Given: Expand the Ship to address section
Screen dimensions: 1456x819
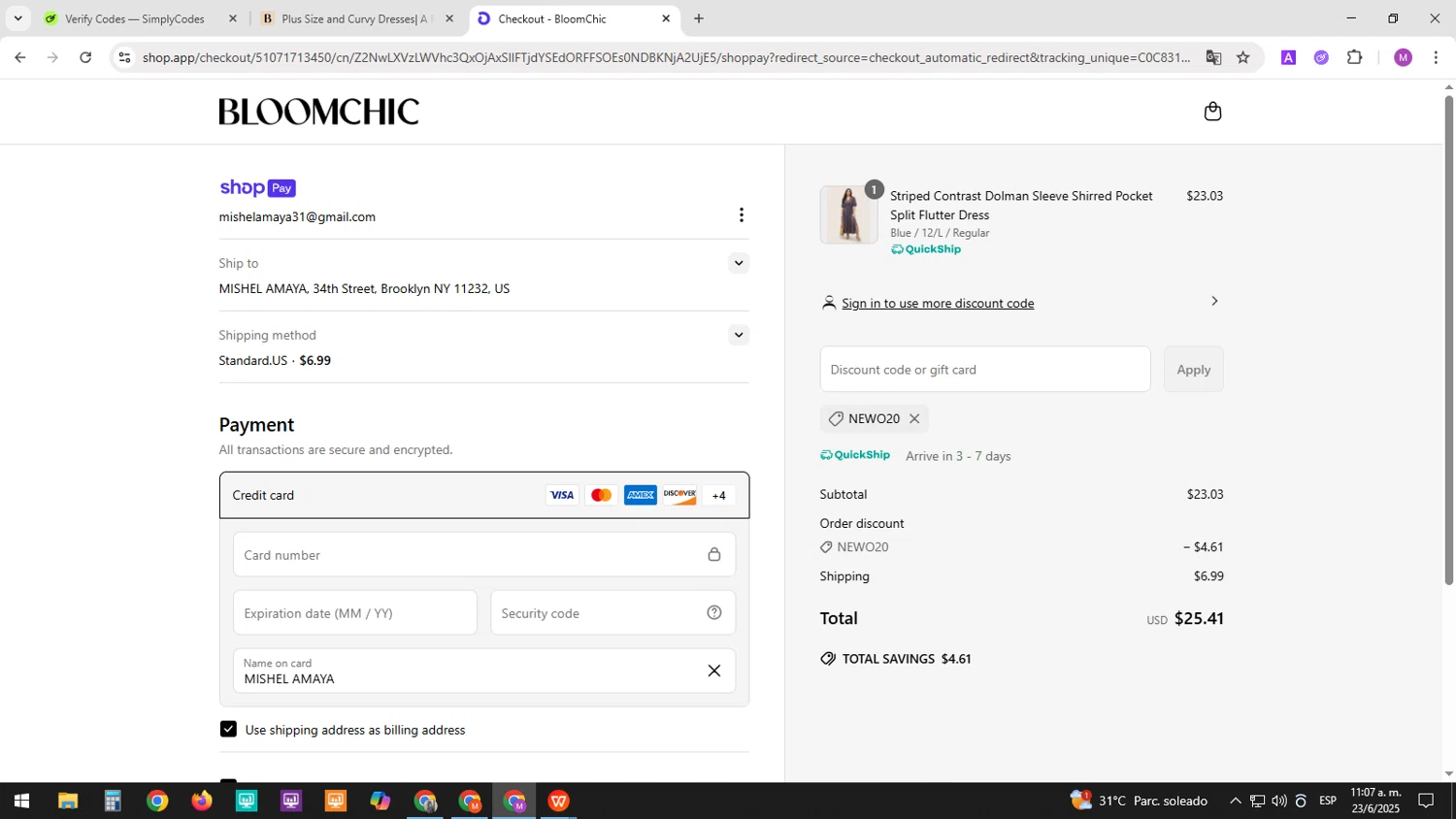Looking at the screenshot, I should pos(739,263).
